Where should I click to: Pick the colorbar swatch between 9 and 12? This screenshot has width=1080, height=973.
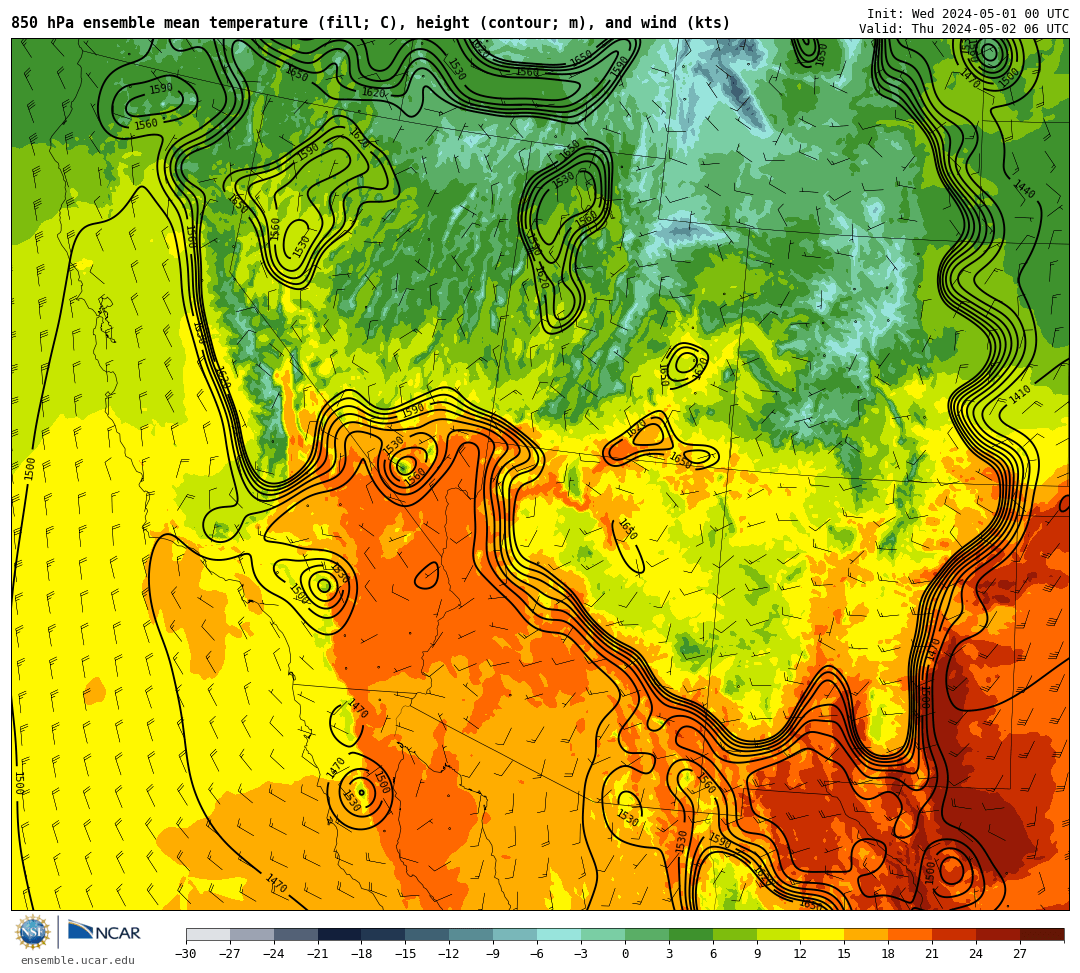[x=779, y=934]
